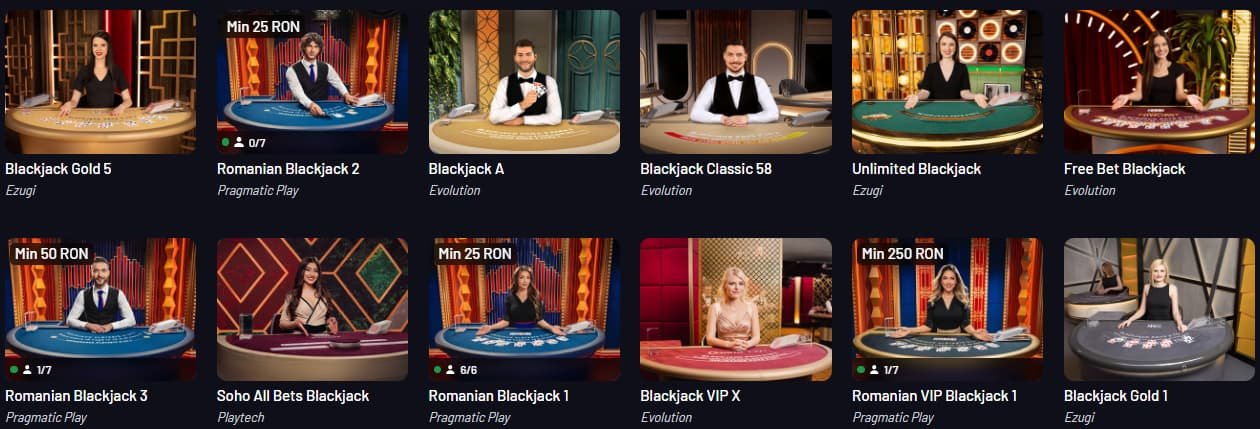Viewport: 1260px width, 429px height.
Task: Select the Unlimited Blackjack table image
Action: click(947, 82)
